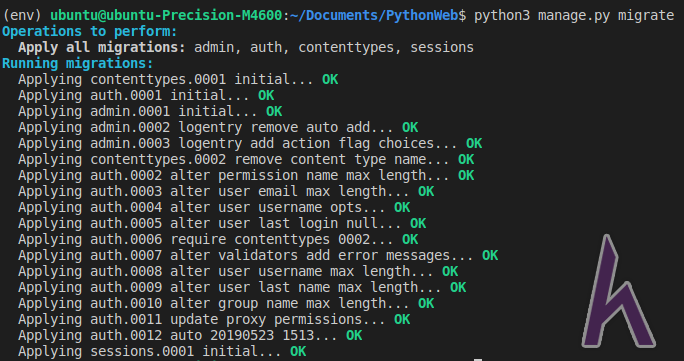Viewport: 684px width, 361px height.
Task: Click the 'admin.0002 logentry remove auto add' line
Action: coord(210,127)
